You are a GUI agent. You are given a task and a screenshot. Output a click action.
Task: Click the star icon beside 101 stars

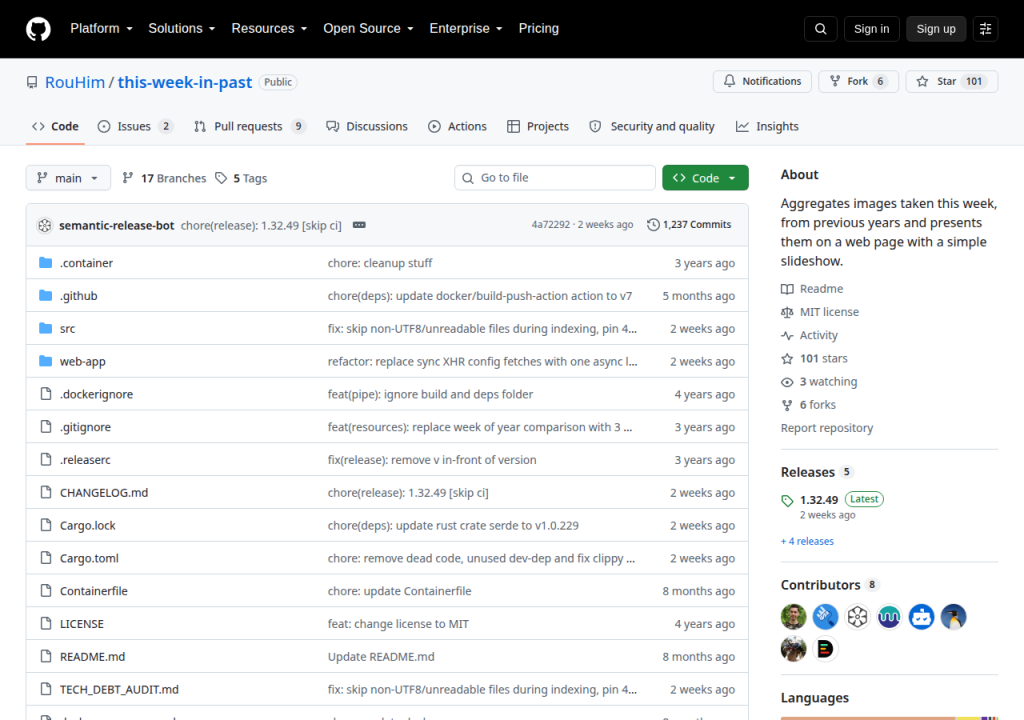click(x=787, y=359)
